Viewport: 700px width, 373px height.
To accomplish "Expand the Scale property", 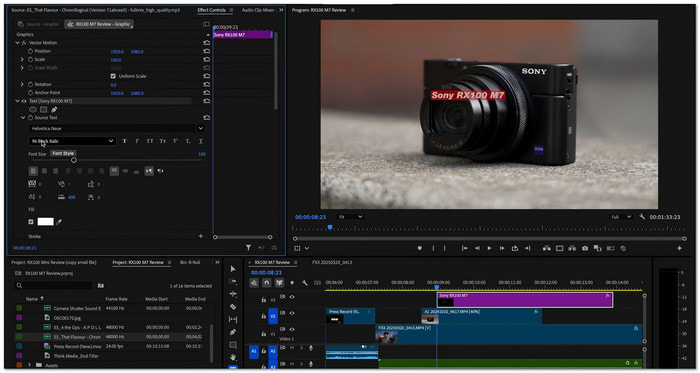I will point(22,59).
